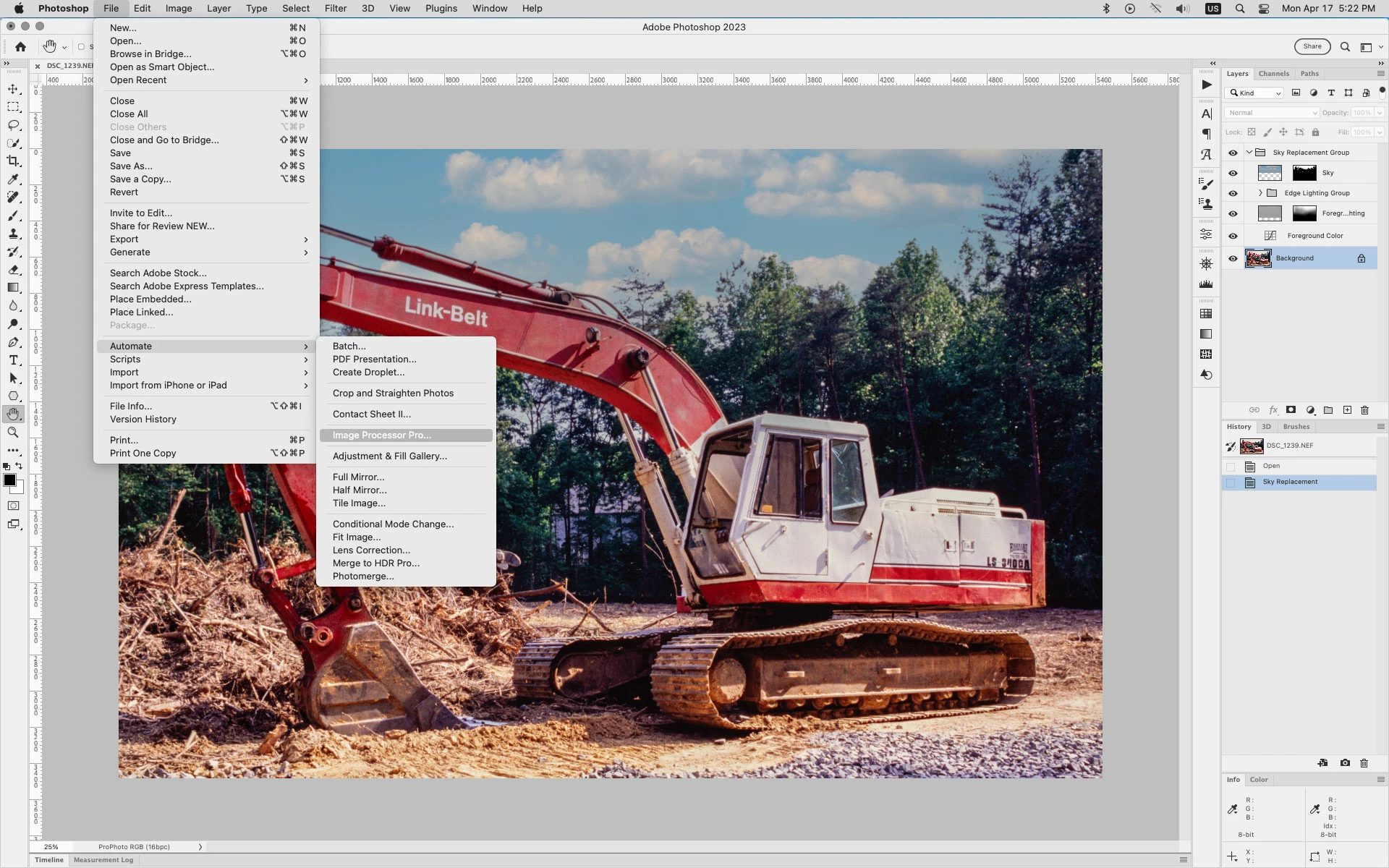Click the Home icon in options bar
This screenshot has width=1389, height=868.
[20, 47]
